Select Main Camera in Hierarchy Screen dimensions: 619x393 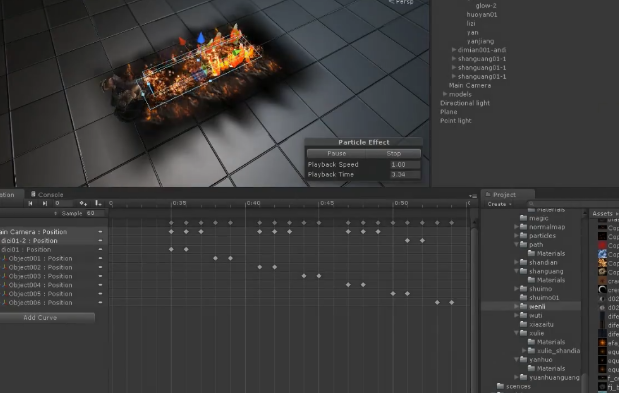tap(470, 86)
